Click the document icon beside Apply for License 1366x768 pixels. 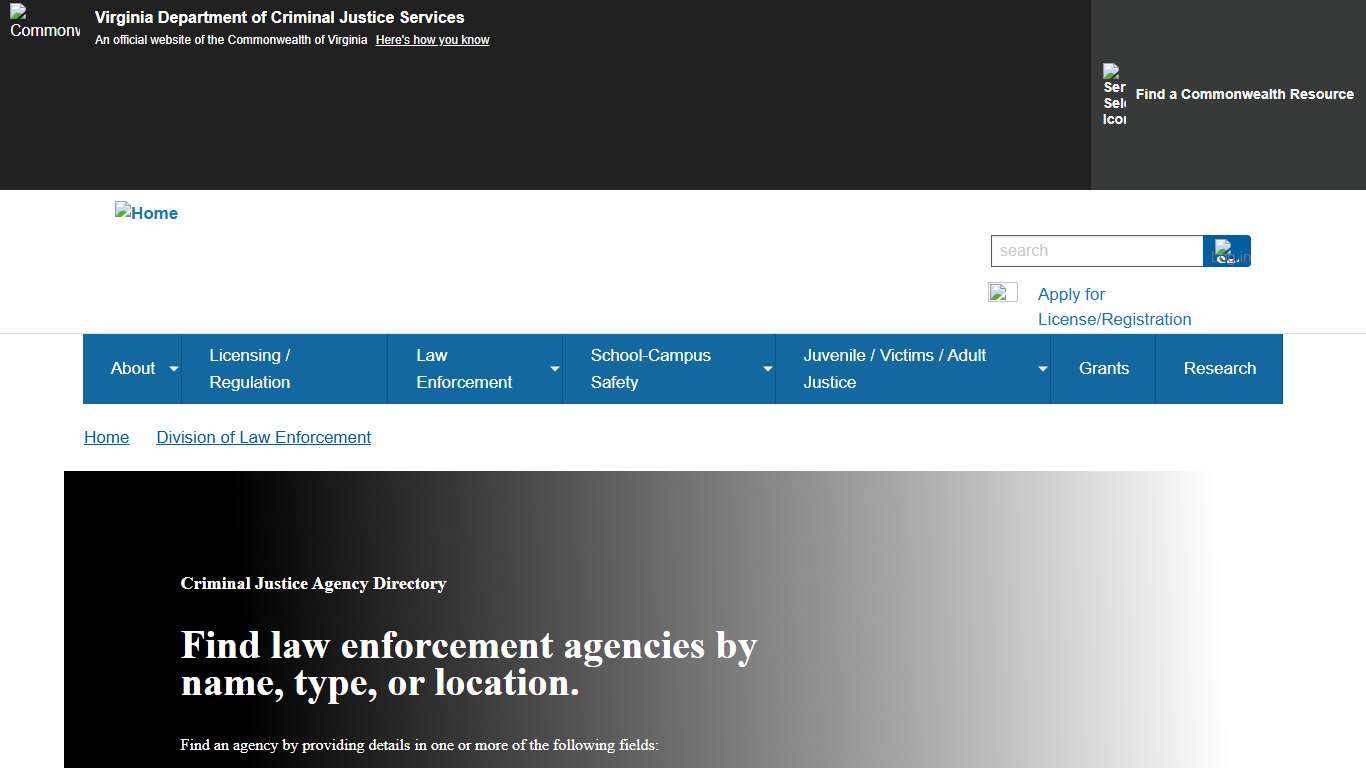coord(1003,292)
